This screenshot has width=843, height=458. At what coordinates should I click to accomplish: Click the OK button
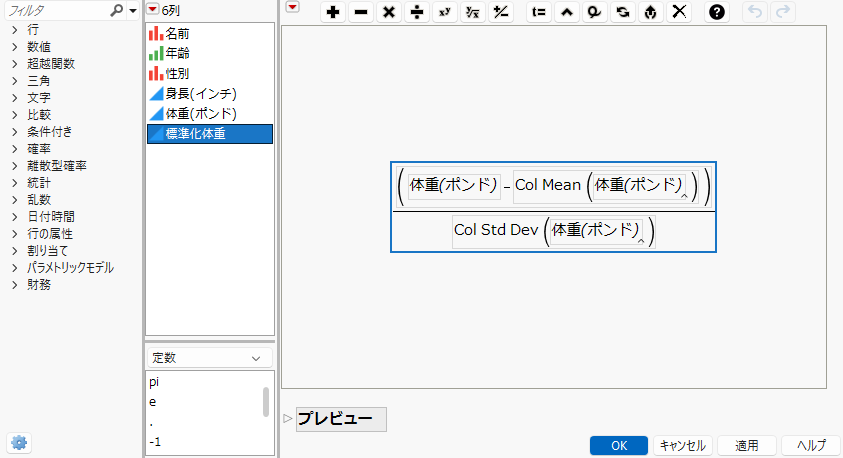pos(619,446)
